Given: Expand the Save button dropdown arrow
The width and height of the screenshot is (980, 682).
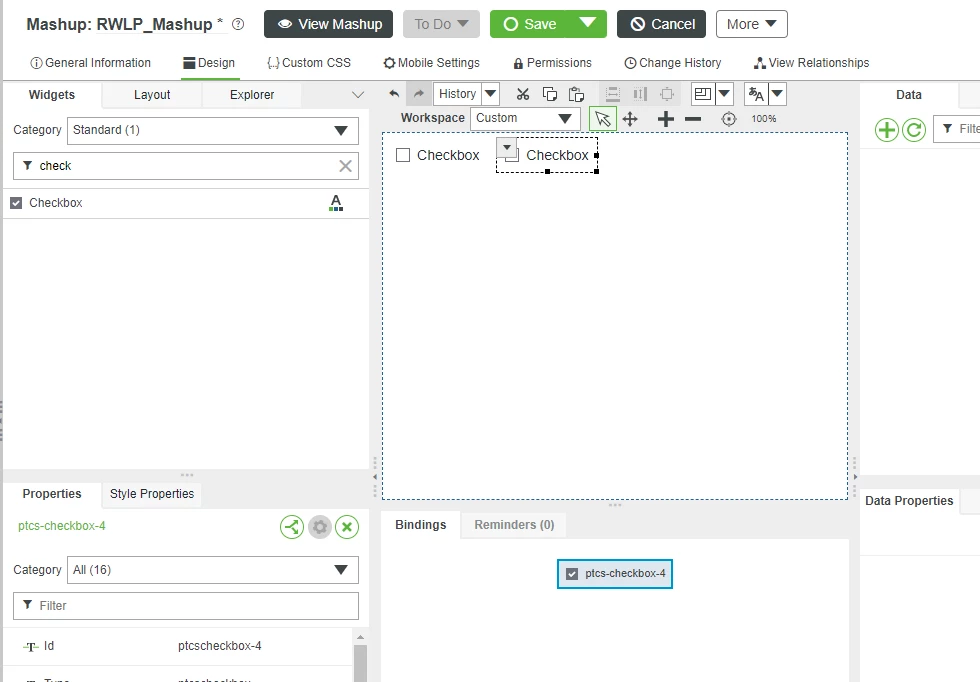Looking at the screenshot, I should pyautogui.click(x=587, y=24).
